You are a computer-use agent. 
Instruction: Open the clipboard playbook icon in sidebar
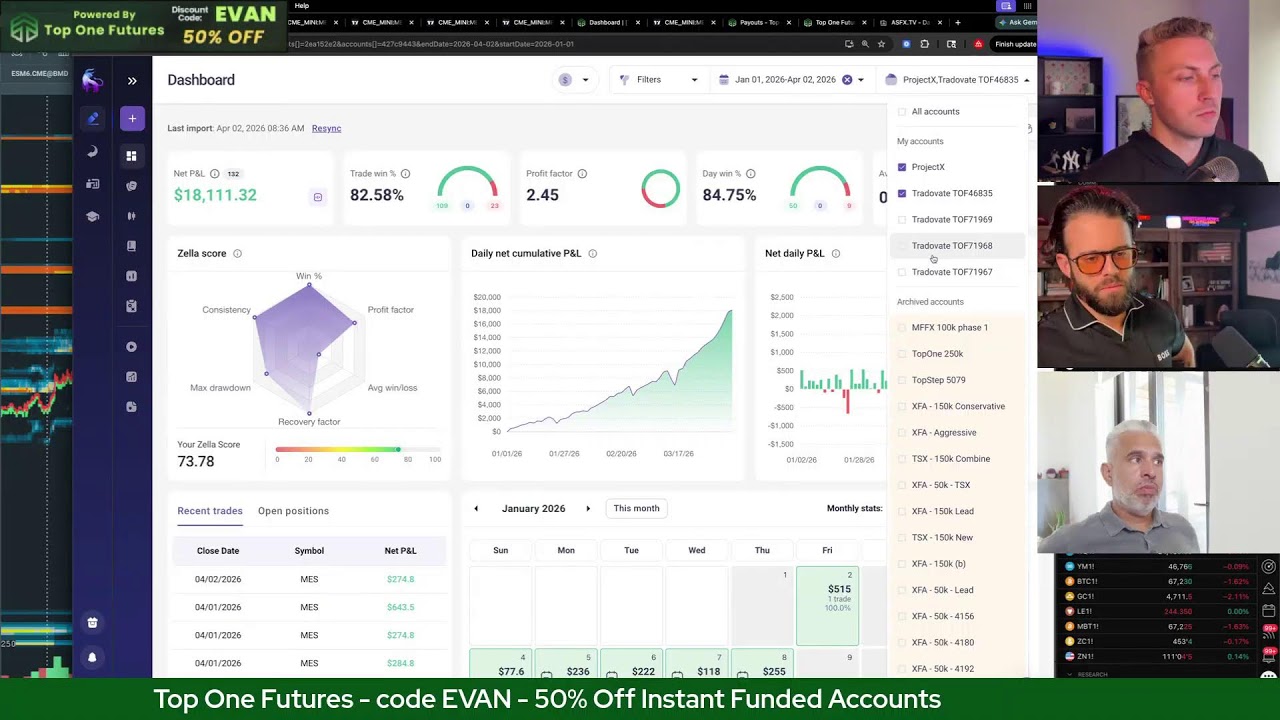coord(131,306)
